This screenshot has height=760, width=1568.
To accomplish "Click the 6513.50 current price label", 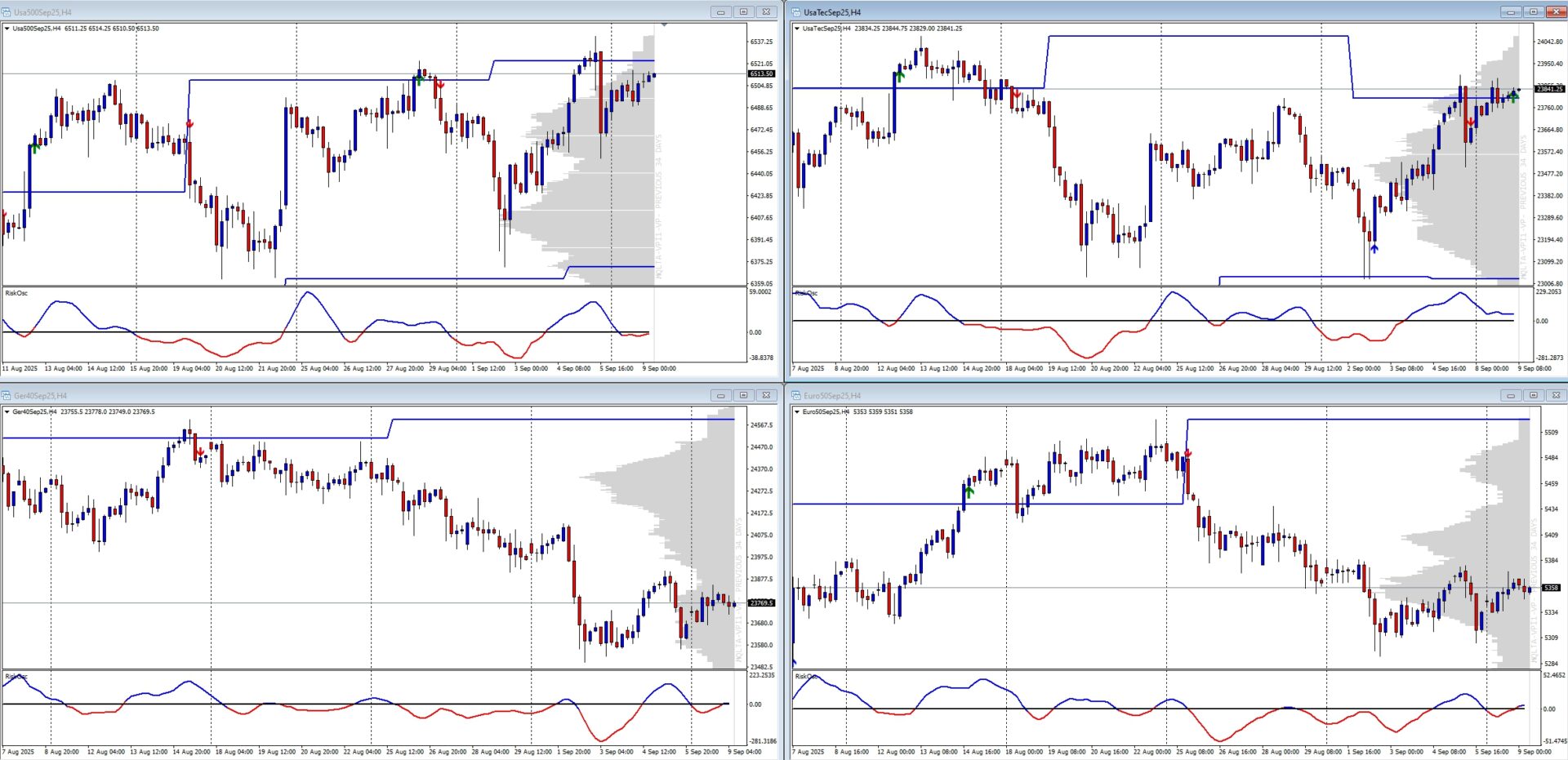I will point(761,74).
